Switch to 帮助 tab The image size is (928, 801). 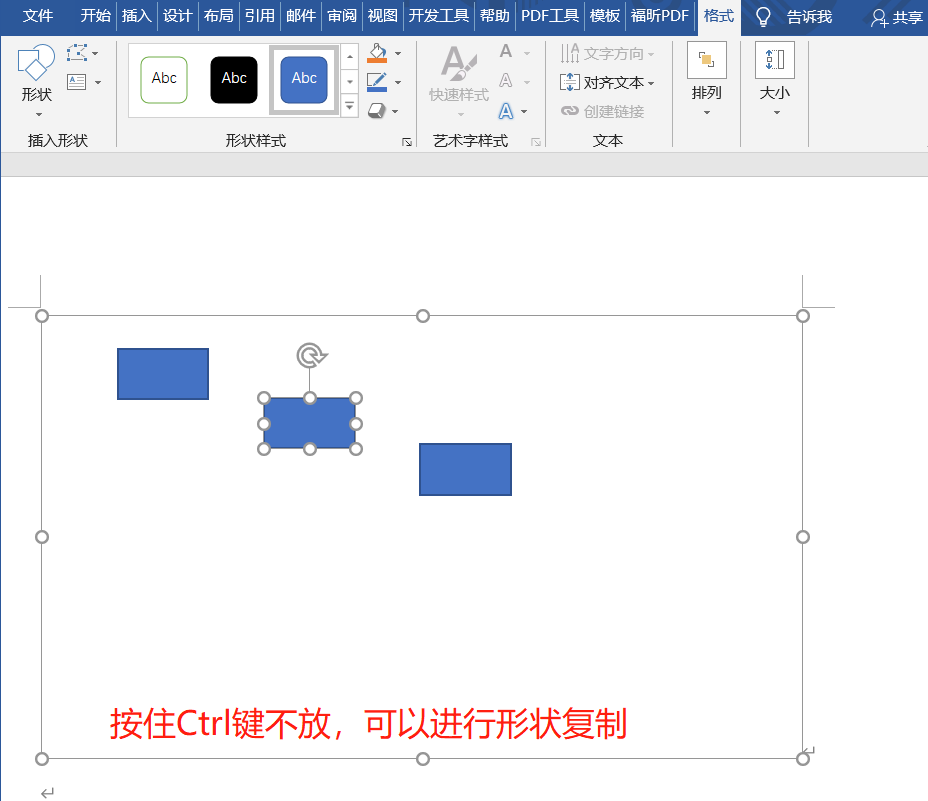[x=495, y=15]
